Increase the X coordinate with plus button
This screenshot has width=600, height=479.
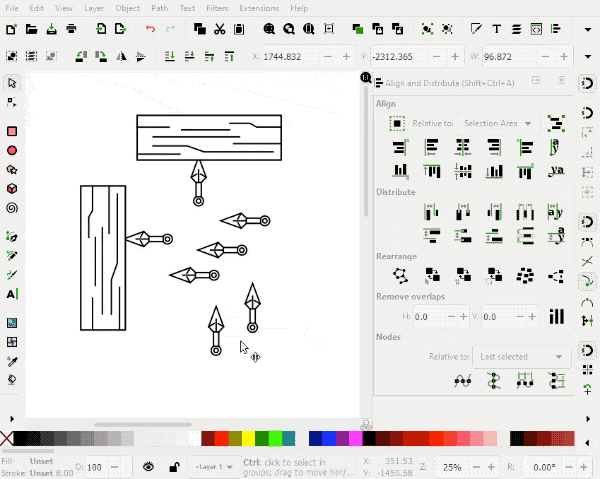[x=346, y=56]
